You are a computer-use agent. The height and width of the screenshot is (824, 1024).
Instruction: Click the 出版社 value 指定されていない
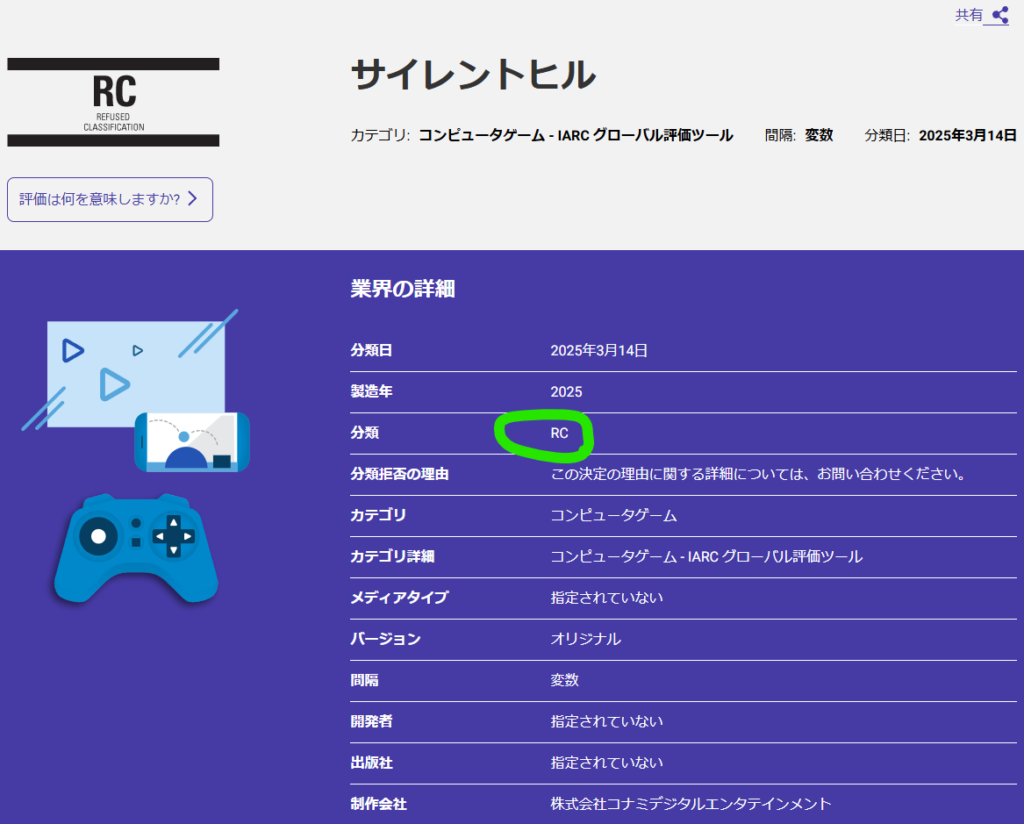[x=607, y=762]
